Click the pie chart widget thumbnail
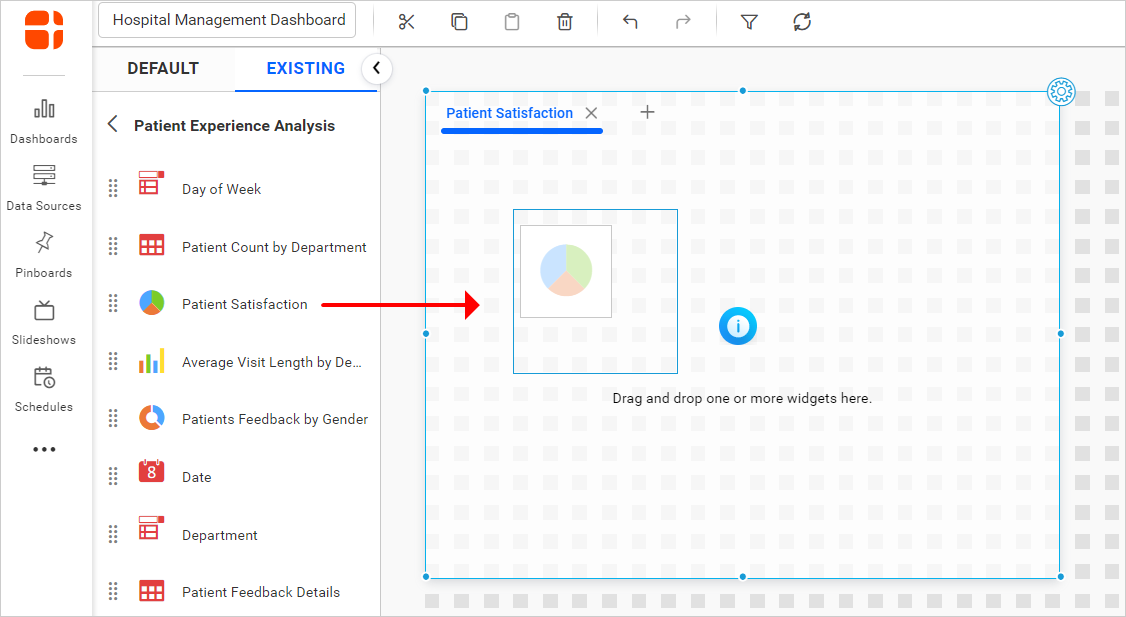This screenshot has height=617, width=1126. pos(566,271)
